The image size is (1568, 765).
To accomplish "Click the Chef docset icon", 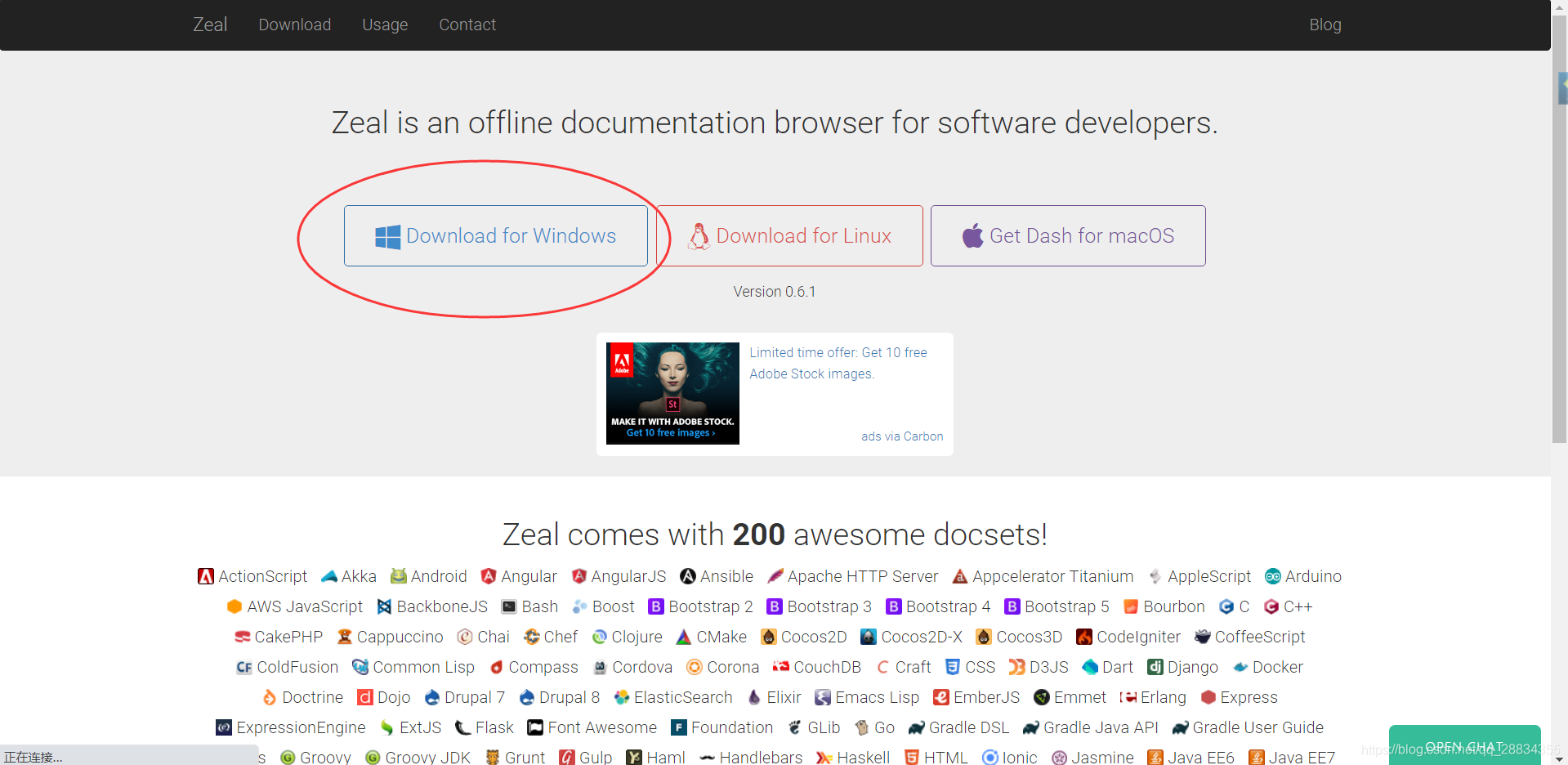I will (532, 637).
